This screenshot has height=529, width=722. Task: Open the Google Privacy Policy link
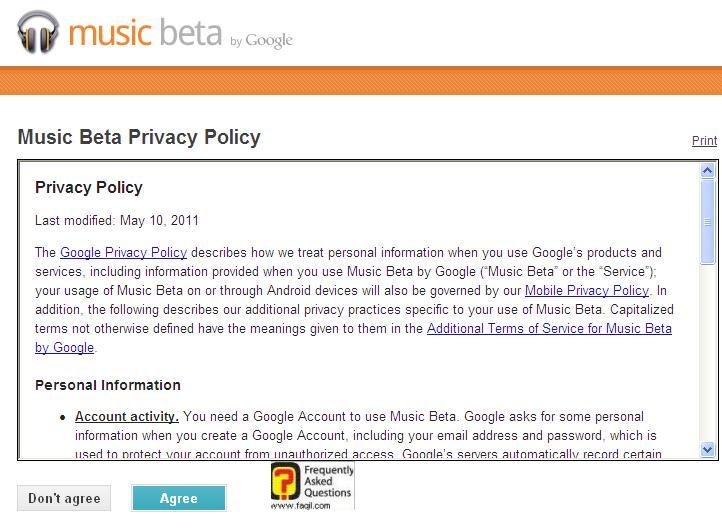click(123, 253)
